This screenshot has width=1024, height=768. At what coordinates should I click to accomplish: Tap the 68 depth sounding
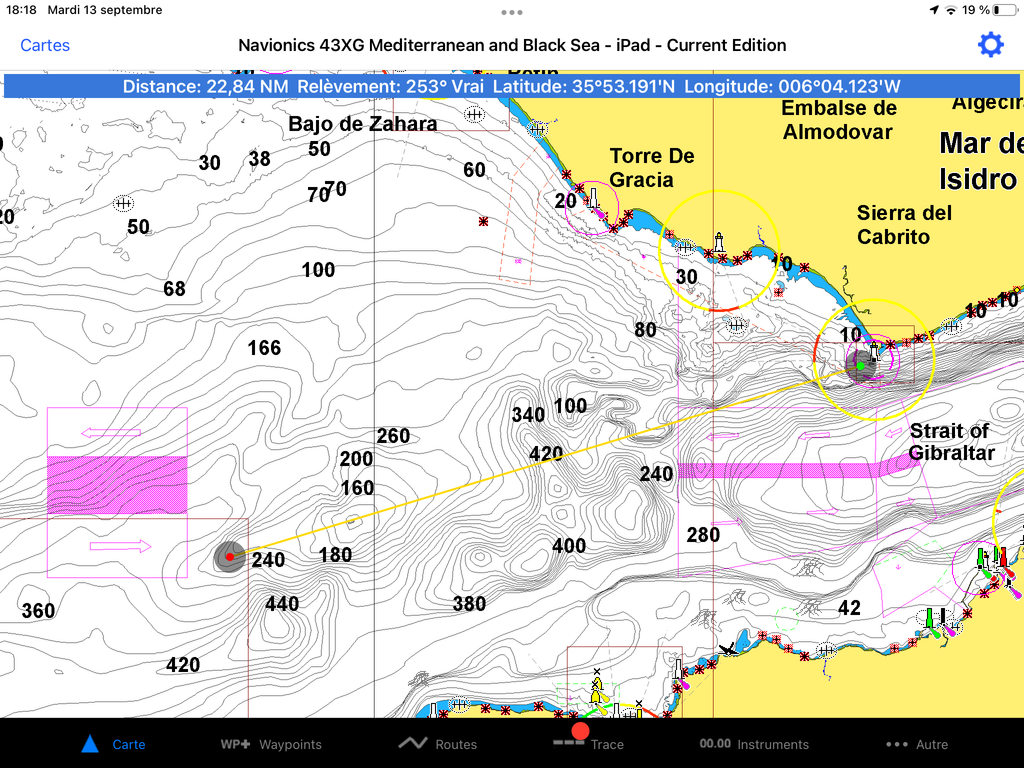point(174,289)
